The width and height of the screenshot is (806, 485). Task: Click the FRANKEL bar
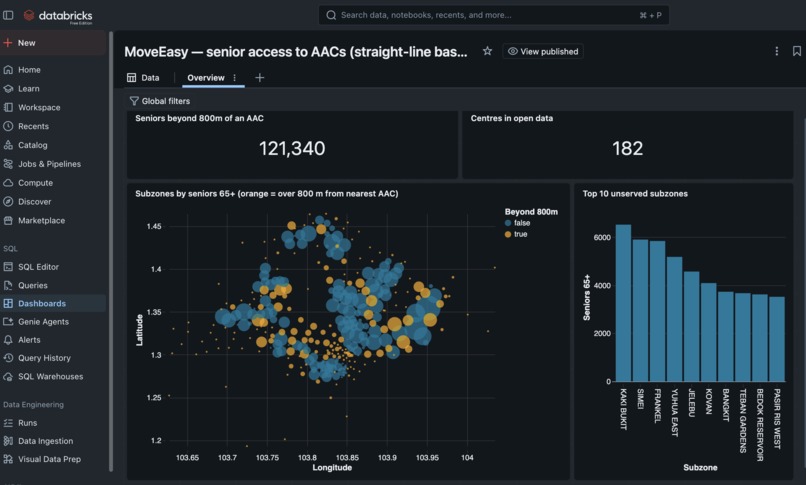click(657, 311)
